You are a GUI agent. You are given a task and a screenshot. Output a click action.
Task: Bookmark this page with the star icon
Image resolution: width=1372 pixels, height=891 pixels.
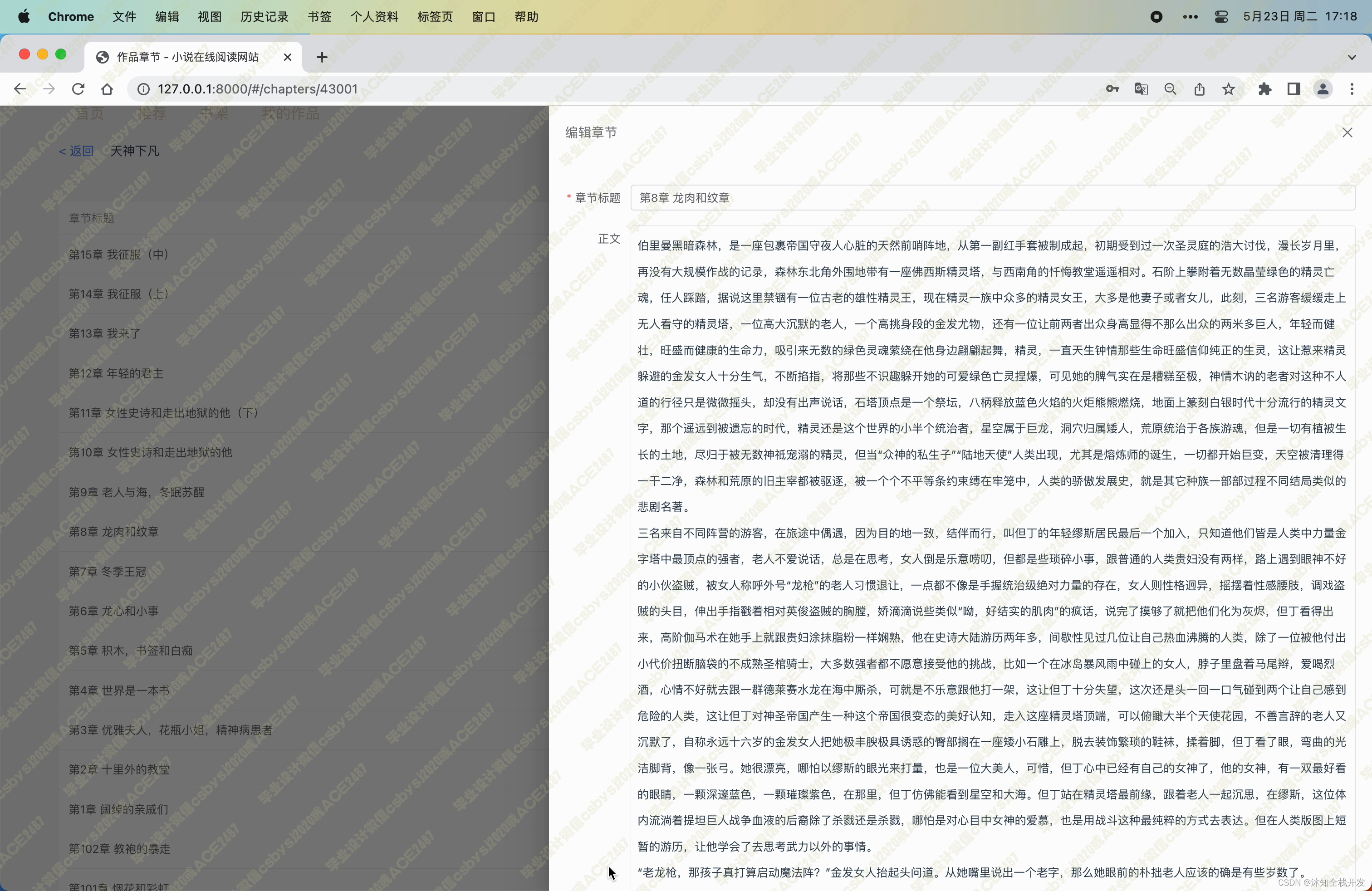[1229, 89]
